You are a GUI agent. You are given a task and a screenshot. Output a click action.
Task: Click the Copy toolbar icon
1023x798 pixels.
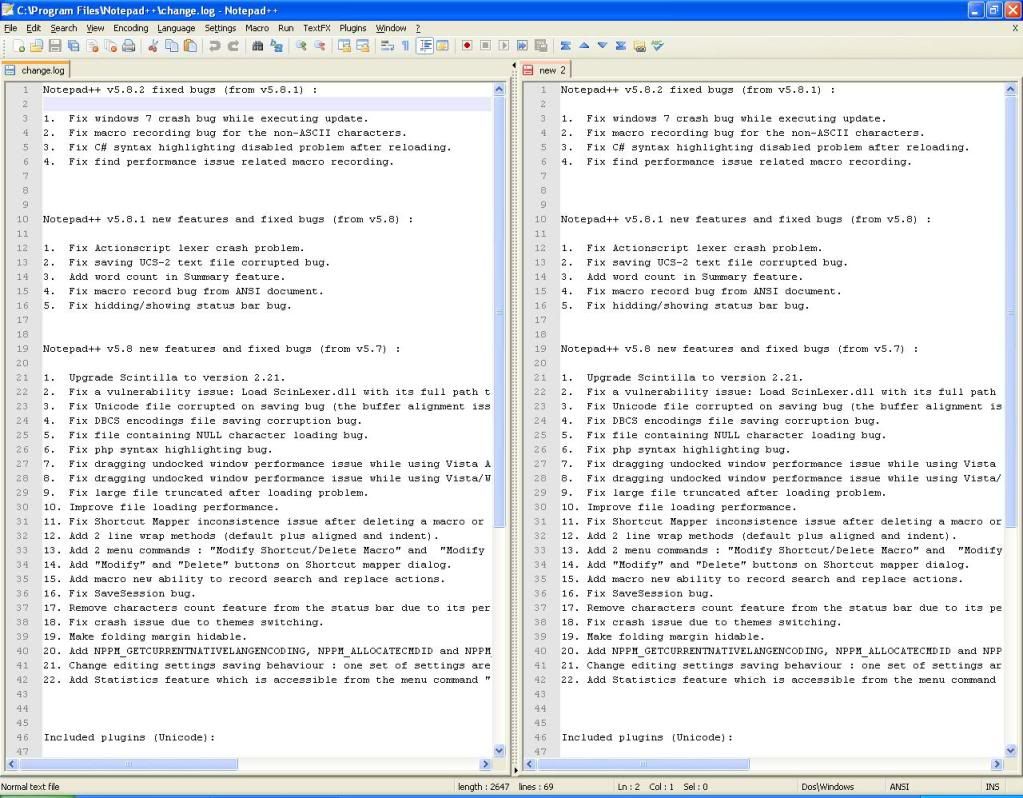tap(172, 46)
